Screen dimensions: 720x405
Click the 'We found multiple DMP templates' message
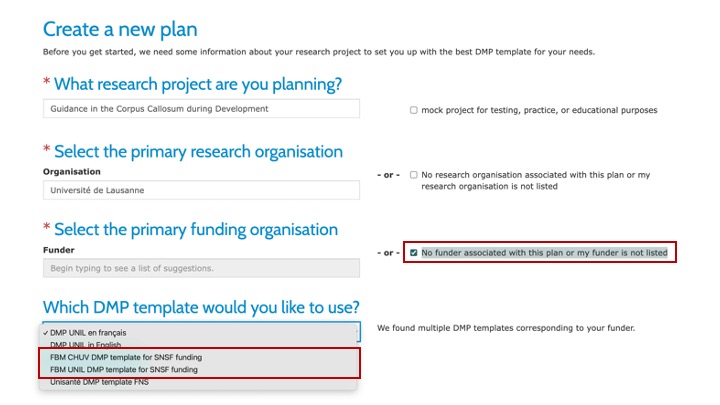505,328
